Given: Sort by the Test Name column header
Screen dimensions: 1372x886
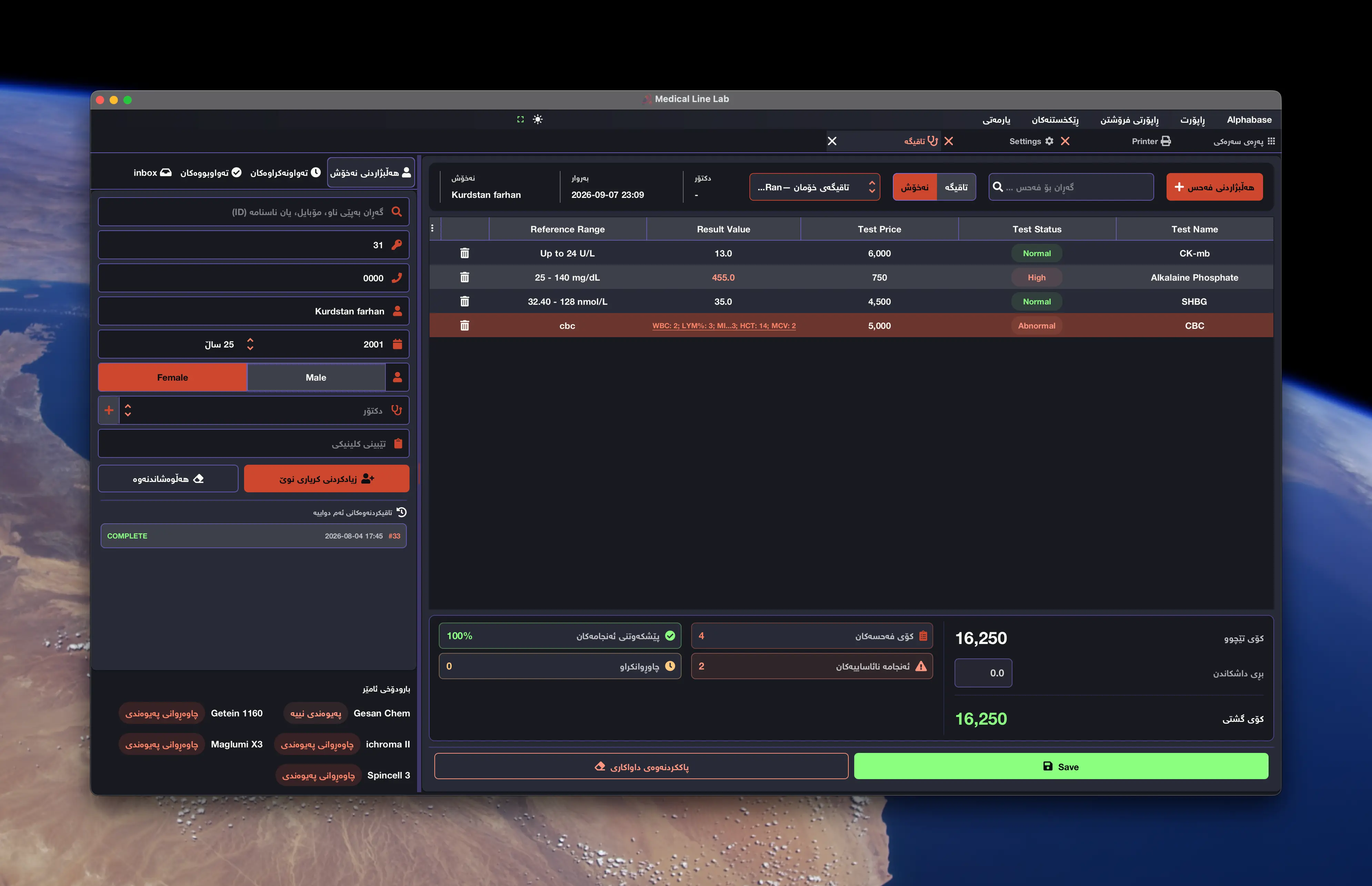Looking at the screenshot, I should coord(1194,229).
